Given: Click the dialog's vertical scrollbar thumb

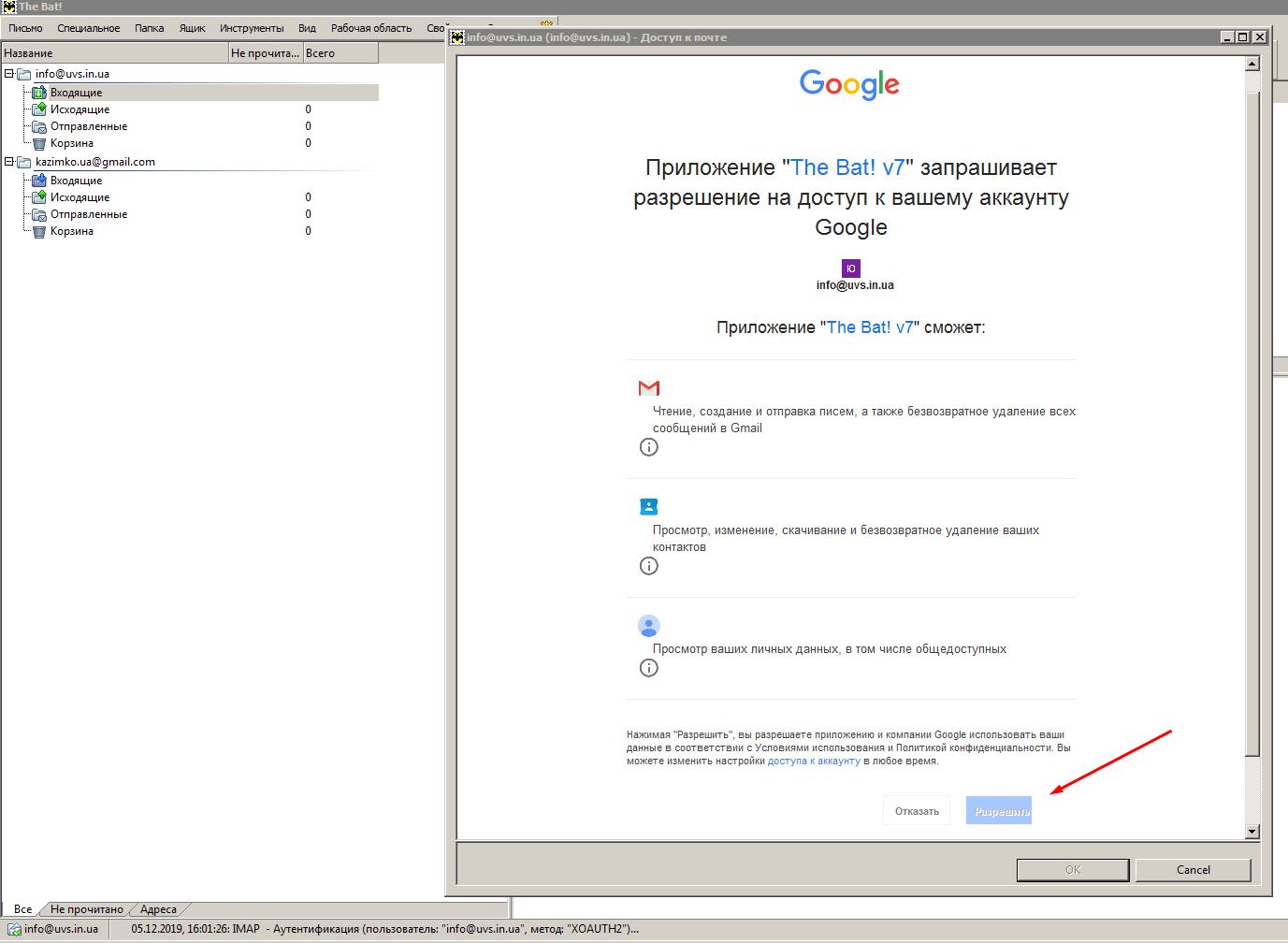Looking at the screenshot, I should 1252,423.
